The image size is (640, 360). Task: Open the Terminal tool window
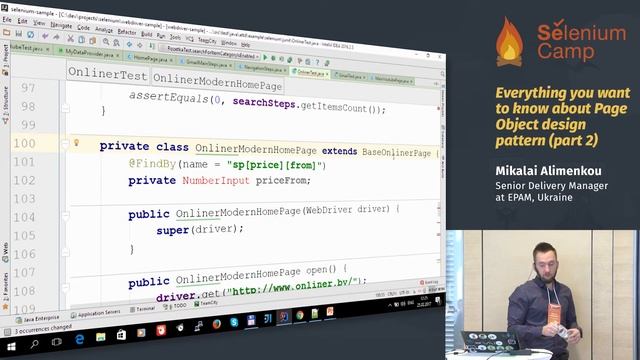tap(142, 309)
